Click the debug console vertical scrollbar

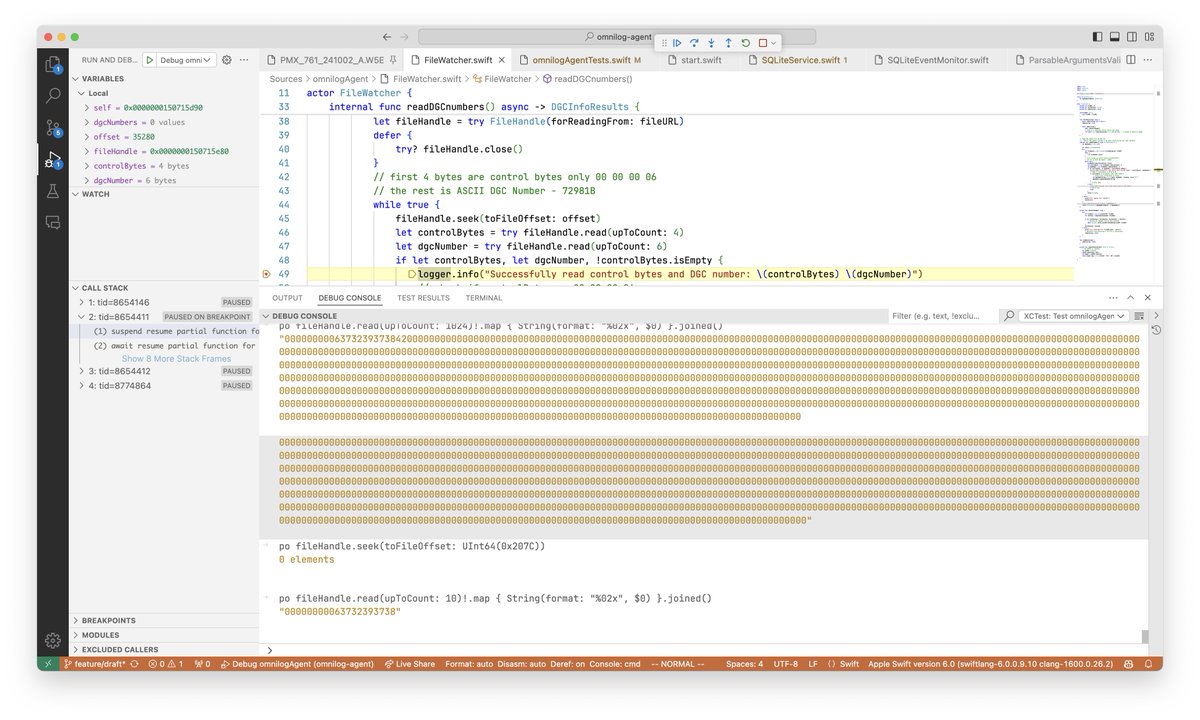tap(1145, 636)
